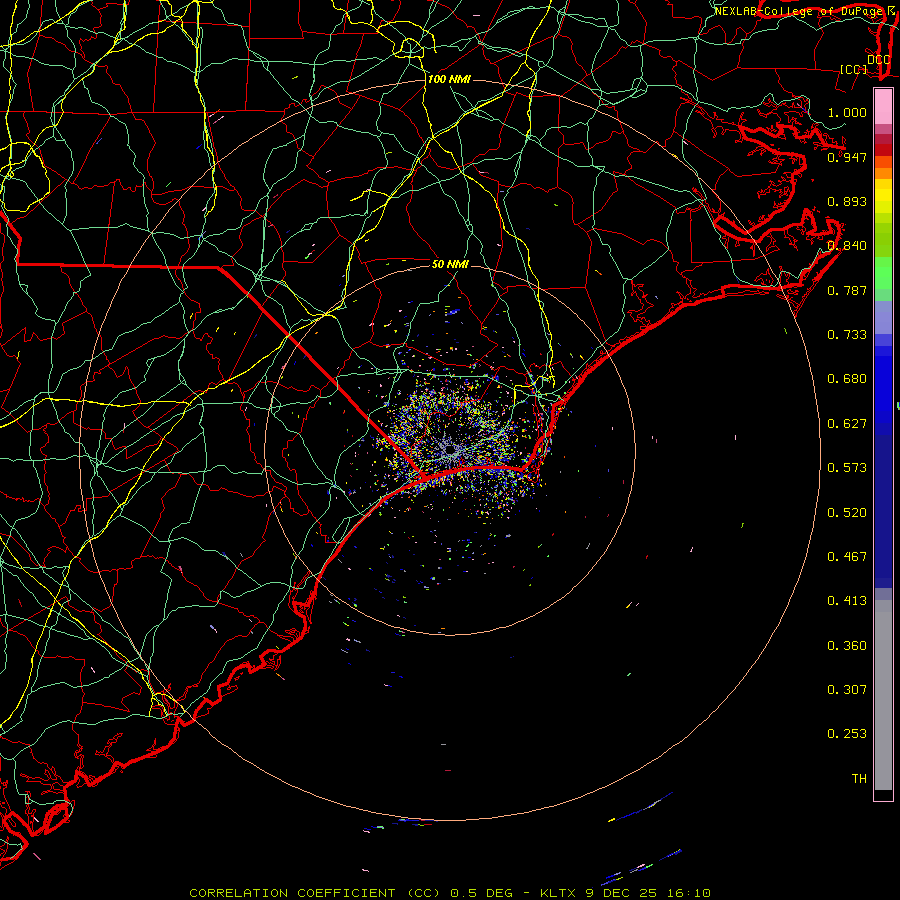
Task: Click the DCC product label
Action: (879, 60)
